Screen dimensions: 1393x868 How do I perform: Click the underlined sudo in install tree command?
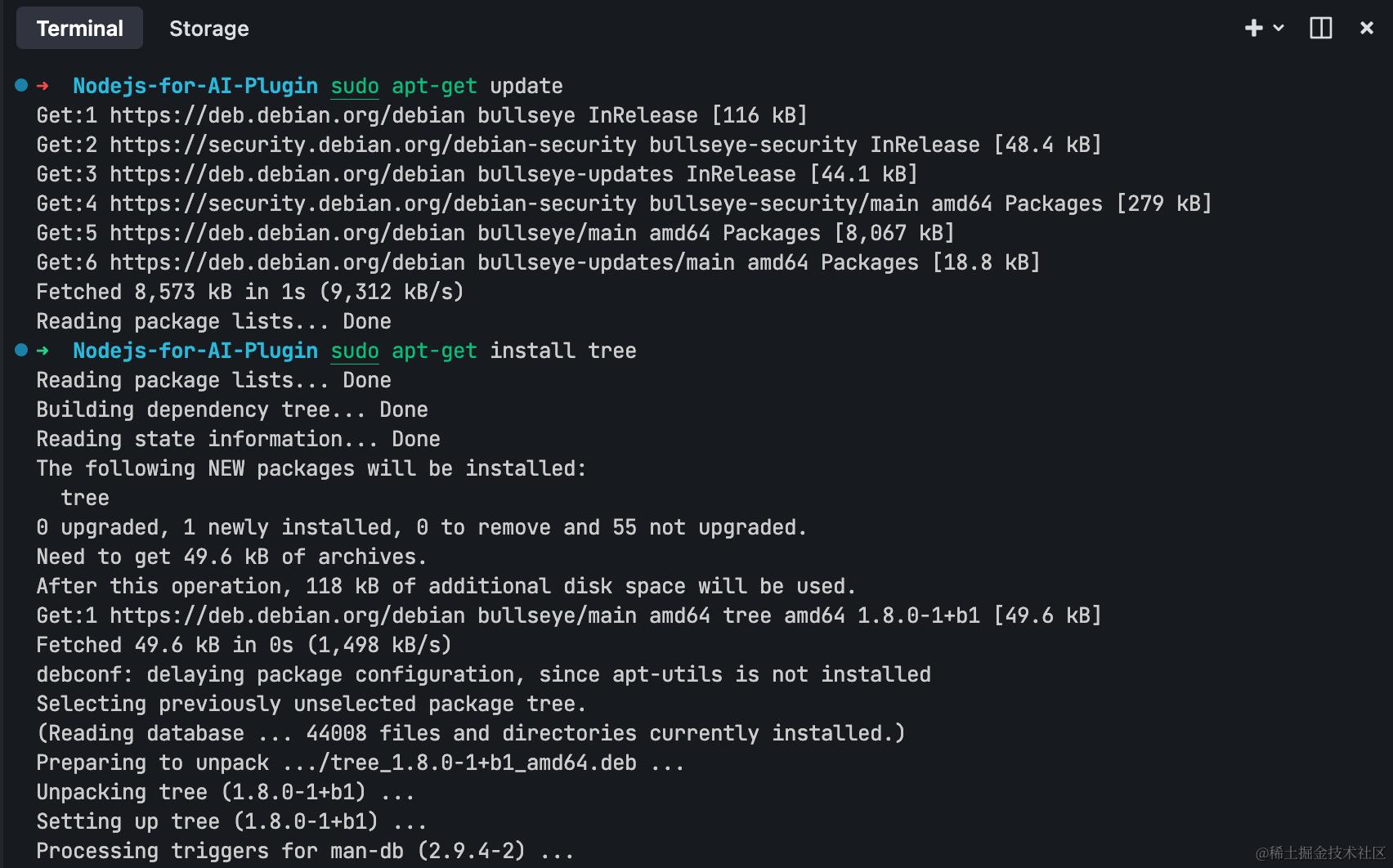pyautogui.click(x=355, y=351)
